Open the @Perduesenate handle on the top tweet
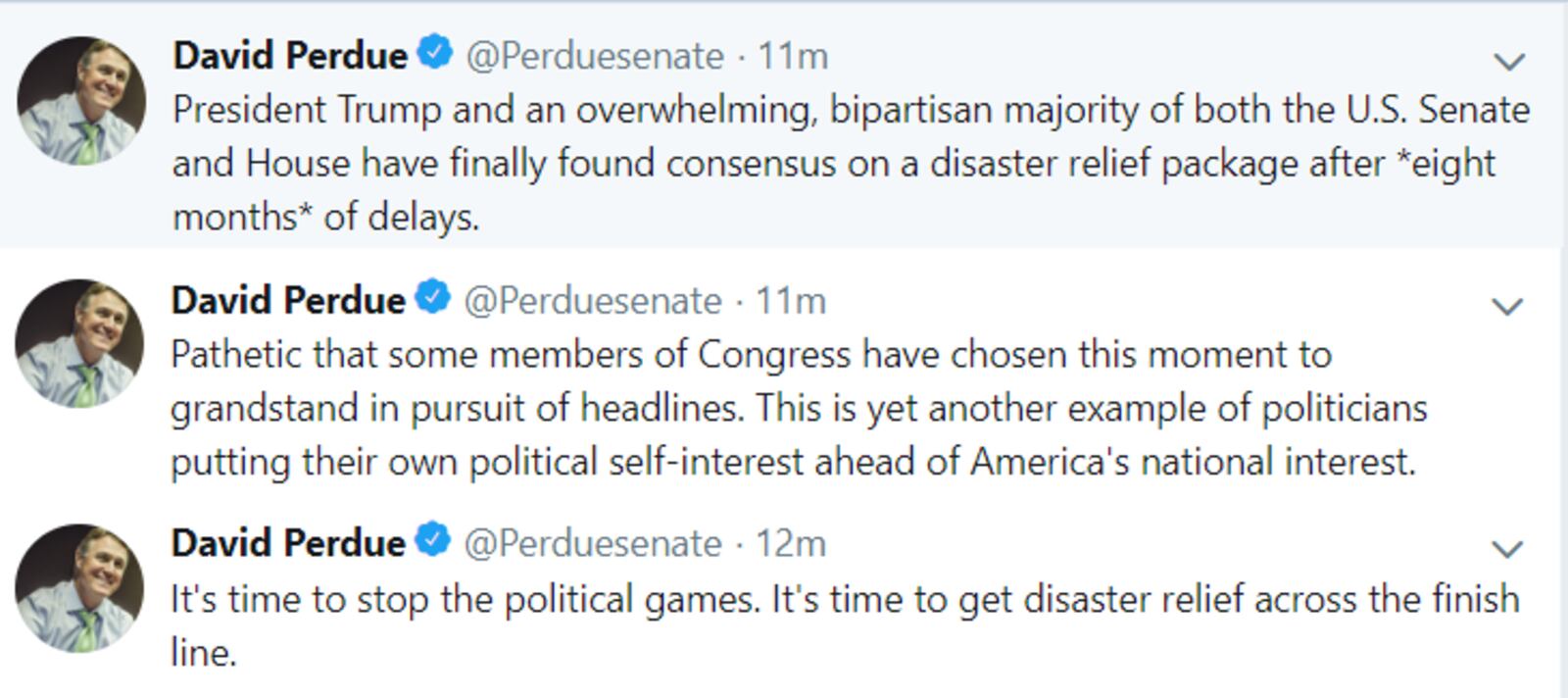 pyautogui.click(x=595, y=57)
